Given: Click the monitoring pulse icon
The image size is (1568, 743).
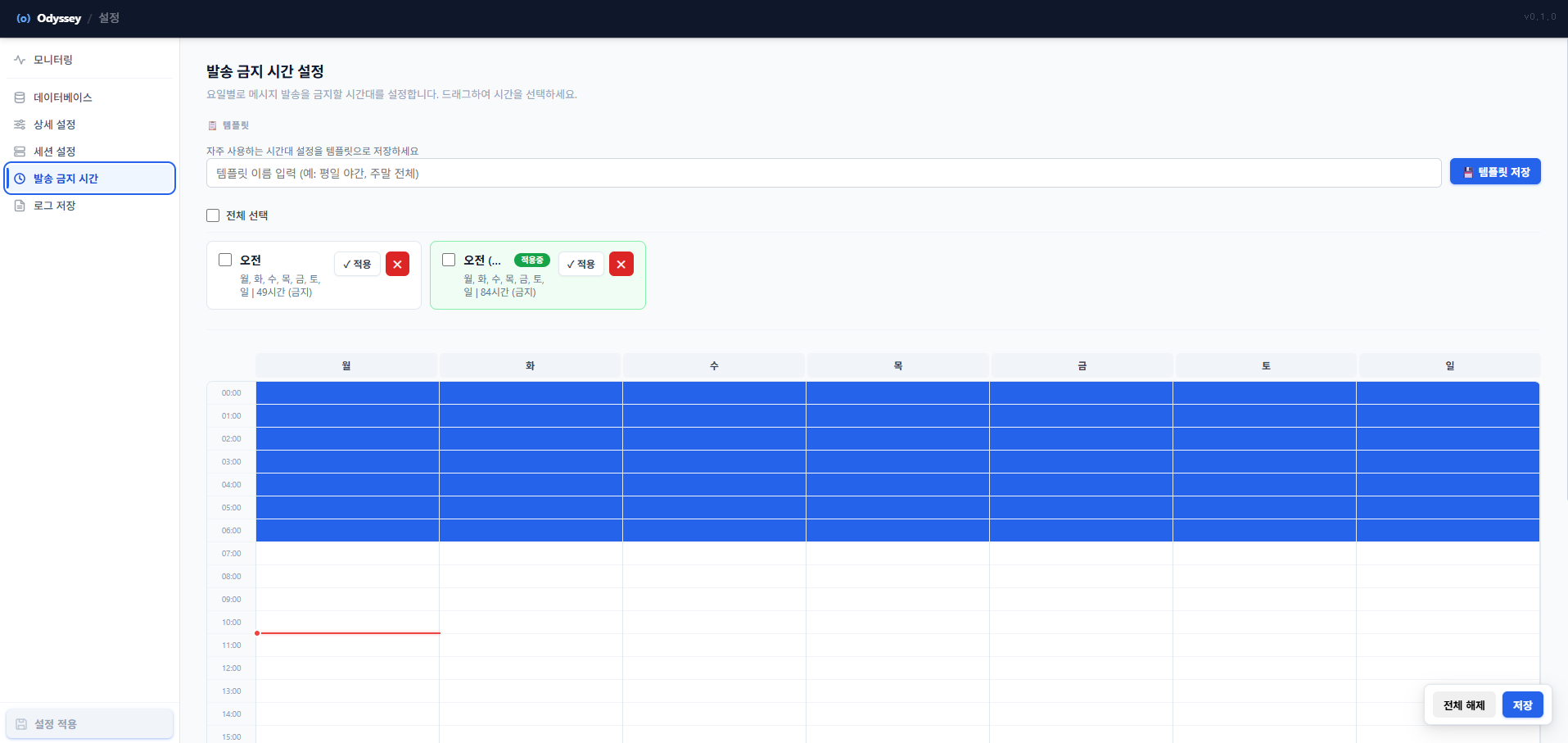Looking at the screenshot, I should pyautogui.click(x=20, y=60).
